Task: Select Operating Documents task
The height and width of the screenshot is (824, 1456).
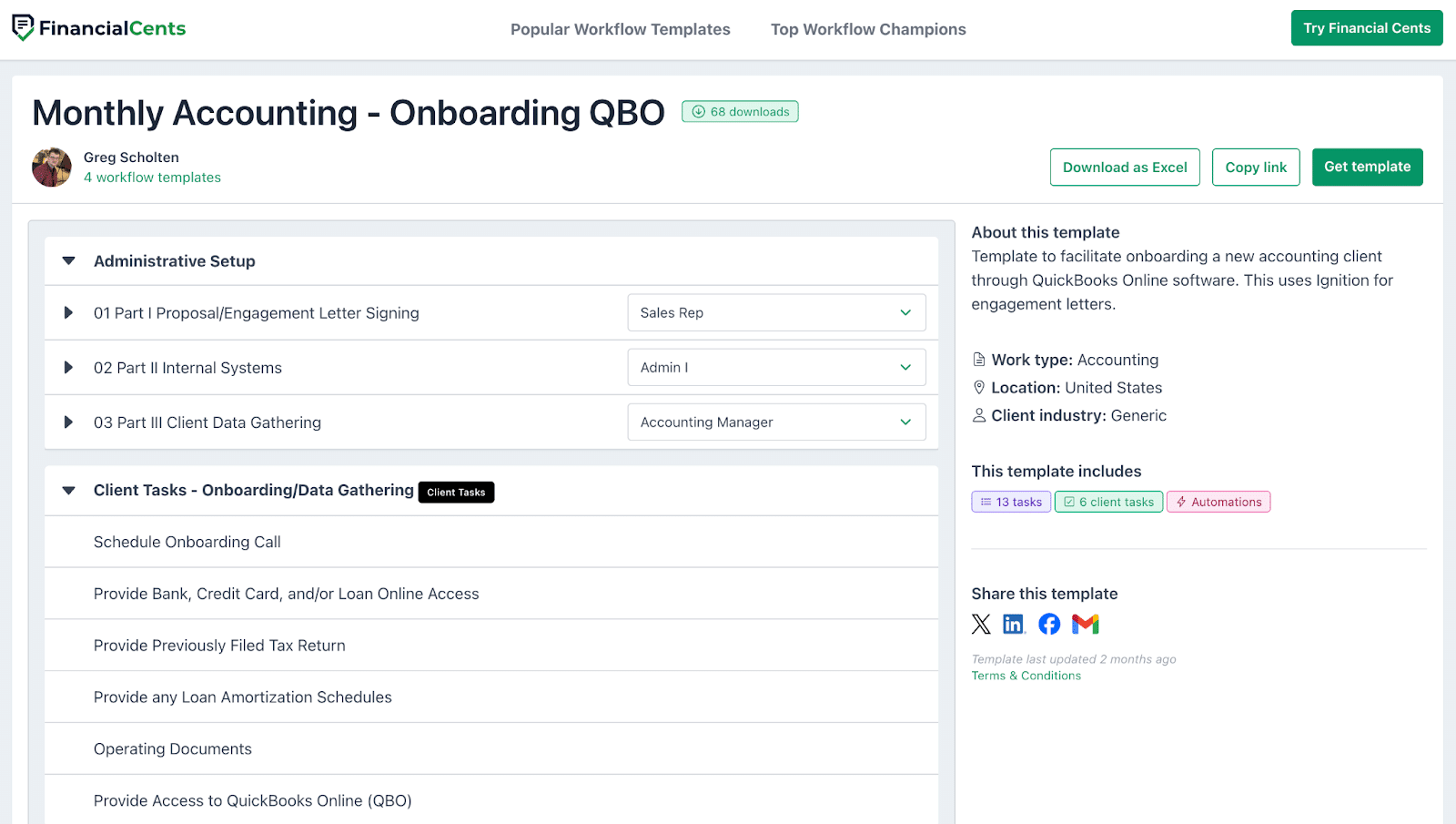Action: pyautogui.click(x=491, y=749)
